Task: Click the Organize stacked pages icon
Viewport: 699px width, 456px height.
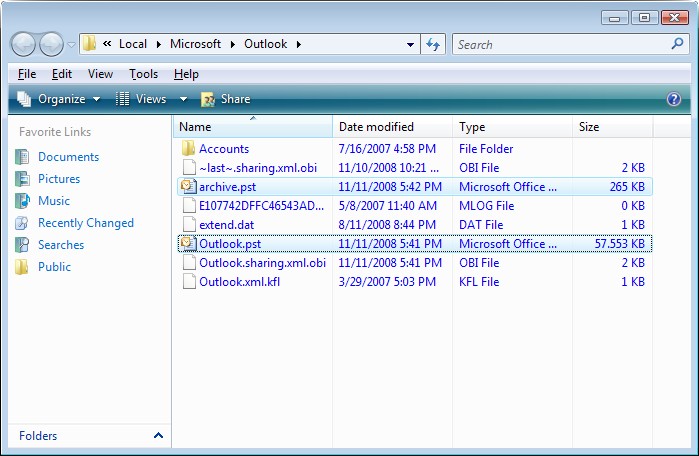Action: click(x=24, y=99)
